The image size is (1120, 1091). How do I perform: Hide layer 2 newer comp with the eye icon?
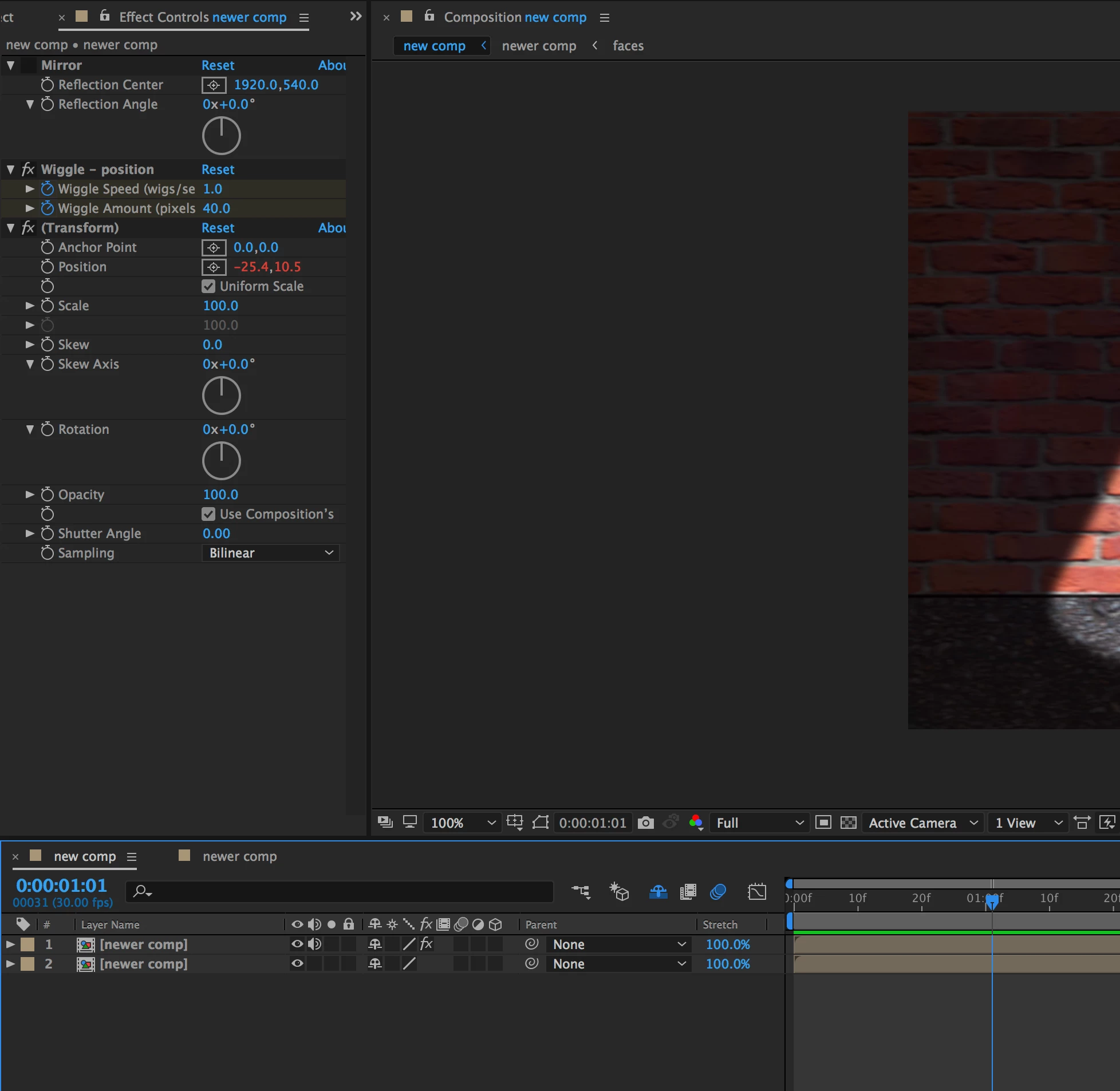[x=297, y=963]
